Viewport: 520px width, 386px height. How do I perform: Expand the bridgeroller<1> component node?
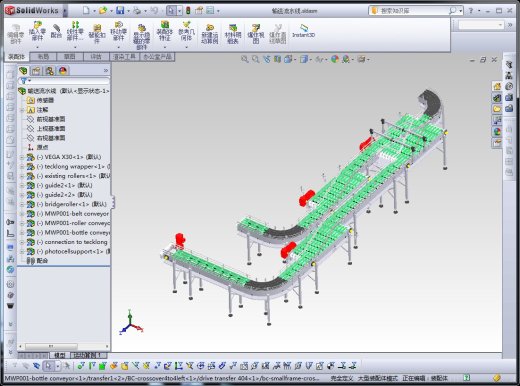pyautogui.click(x=22, y=204)
